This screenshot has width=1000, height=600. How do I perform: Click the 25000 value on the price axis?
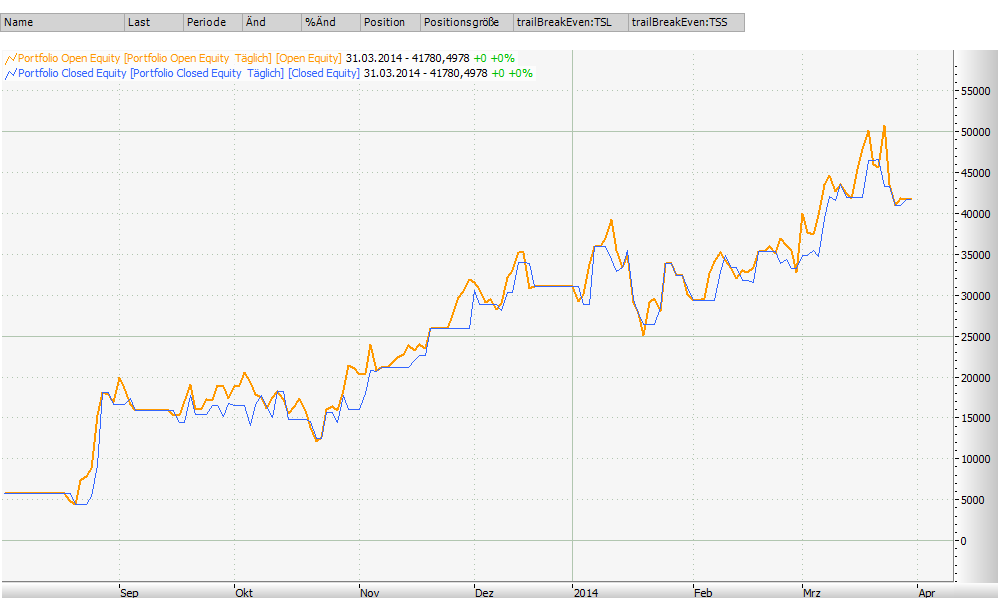click(976, 336)
